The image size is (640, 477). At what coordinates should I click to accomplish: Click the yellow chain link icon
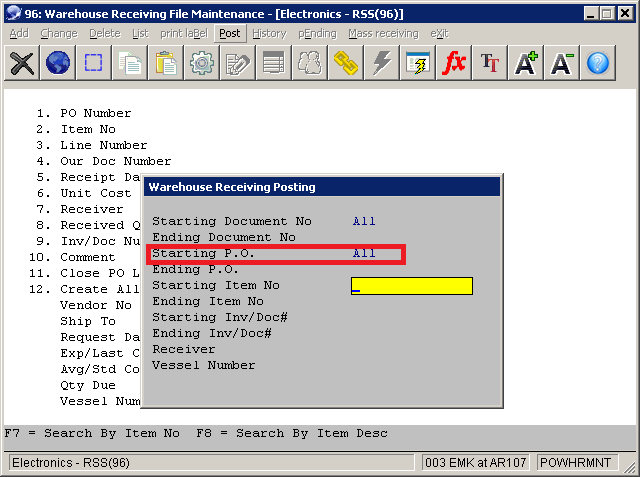click(x=345, y=63)
